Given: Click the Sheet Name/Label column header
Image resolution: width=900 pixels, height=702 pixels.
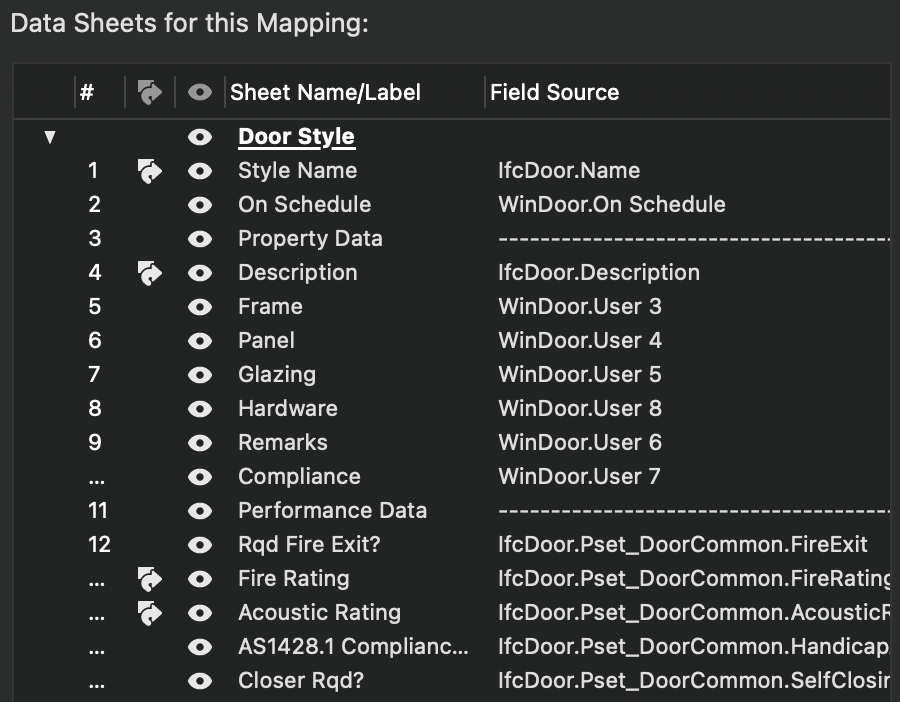Looking at the screenshot, I should pos(325,93).
